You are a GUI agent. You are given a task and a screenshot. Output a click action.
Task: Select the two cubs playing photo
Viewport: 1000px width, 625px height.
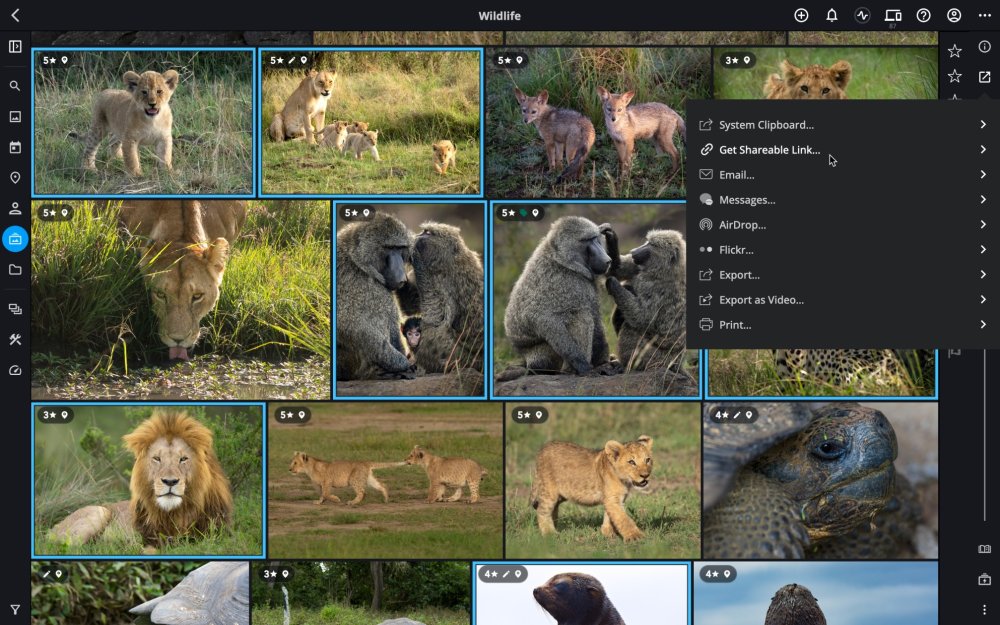click(385, 480)
